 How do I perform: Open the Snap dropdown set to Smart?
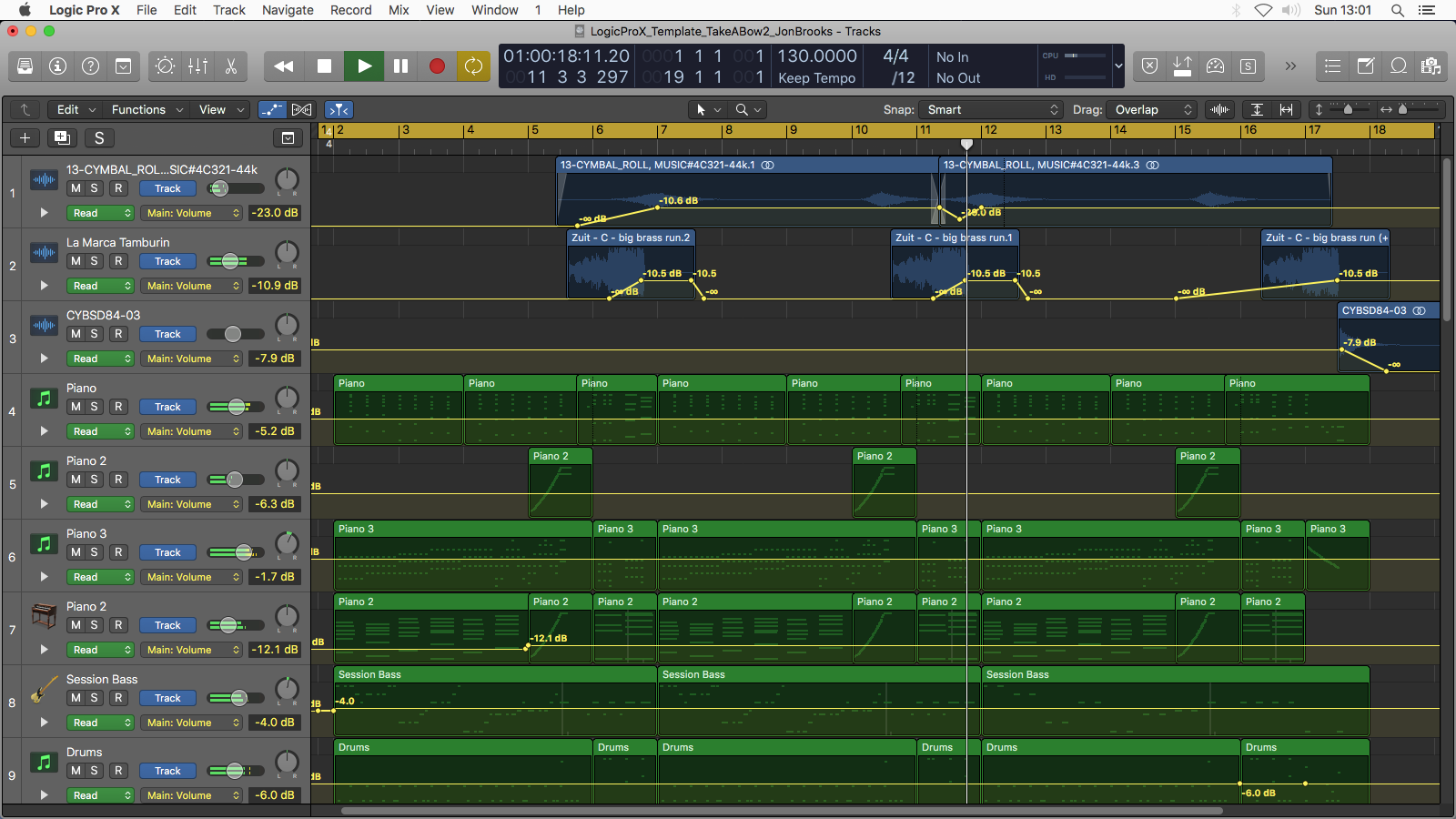click(990, 109)
